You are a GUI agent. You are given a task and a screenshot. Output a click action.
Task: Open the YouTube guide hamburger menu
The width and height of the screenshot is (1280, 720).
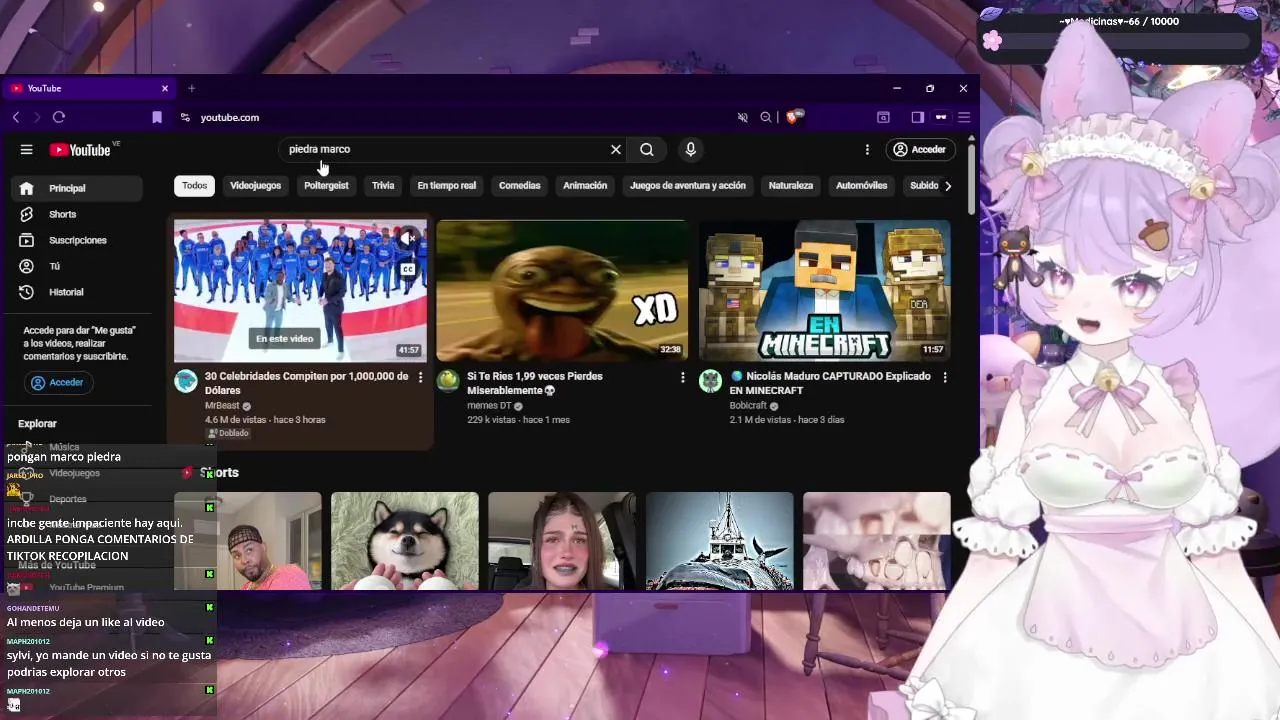coord(27,150)
